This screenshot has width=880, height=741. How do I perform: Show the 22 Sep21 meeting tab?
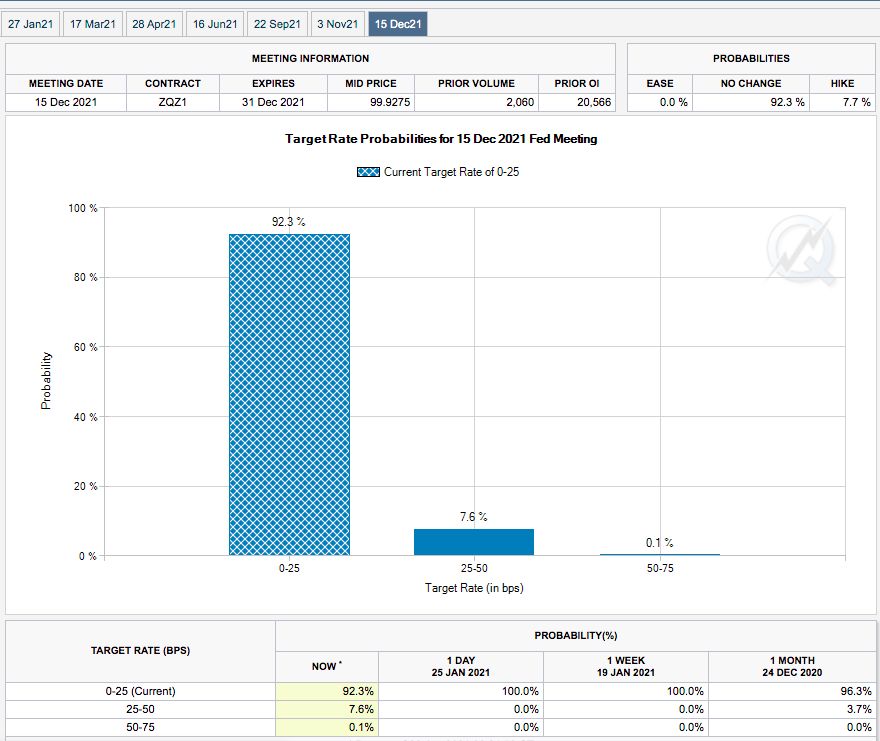pos(277,24)
